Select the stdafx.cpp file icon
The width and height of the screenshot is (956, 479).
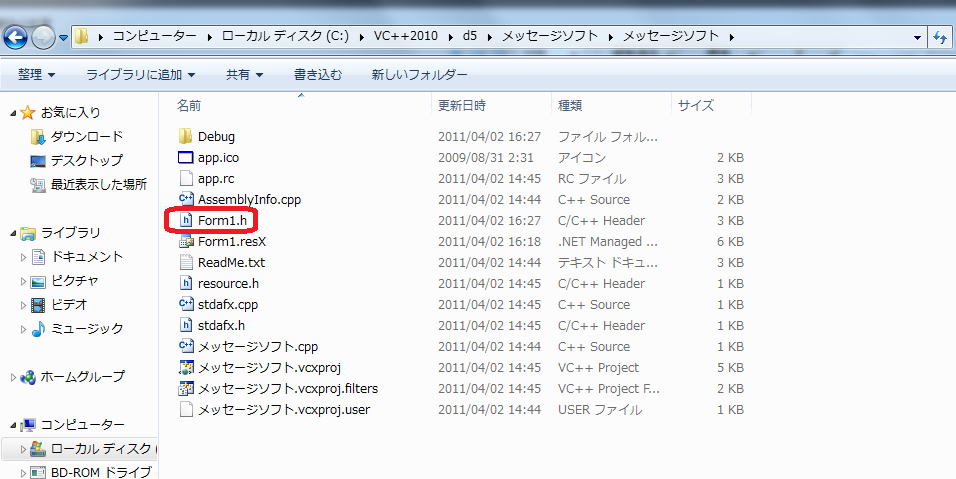(186, 304)
